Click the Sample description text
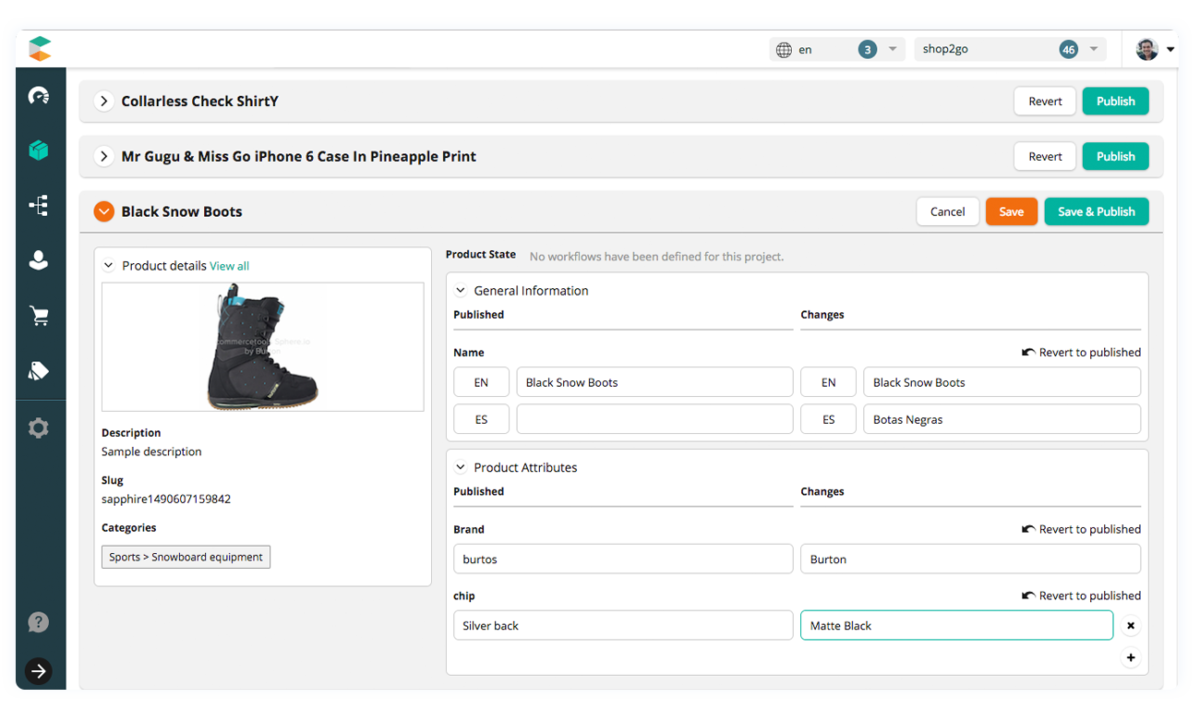This screenshot has width=1200, height=722. pos(151,452)
